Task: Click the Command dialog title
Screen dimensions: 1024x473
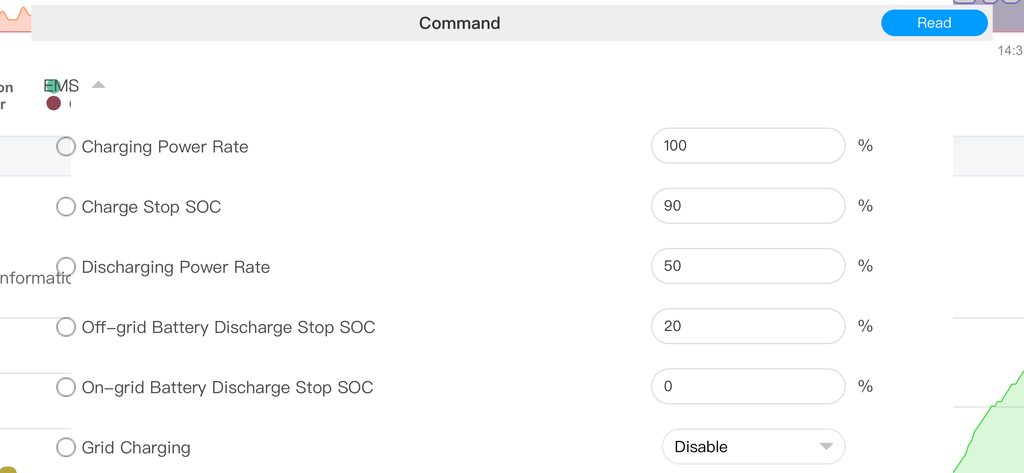Action: point(459,23)
